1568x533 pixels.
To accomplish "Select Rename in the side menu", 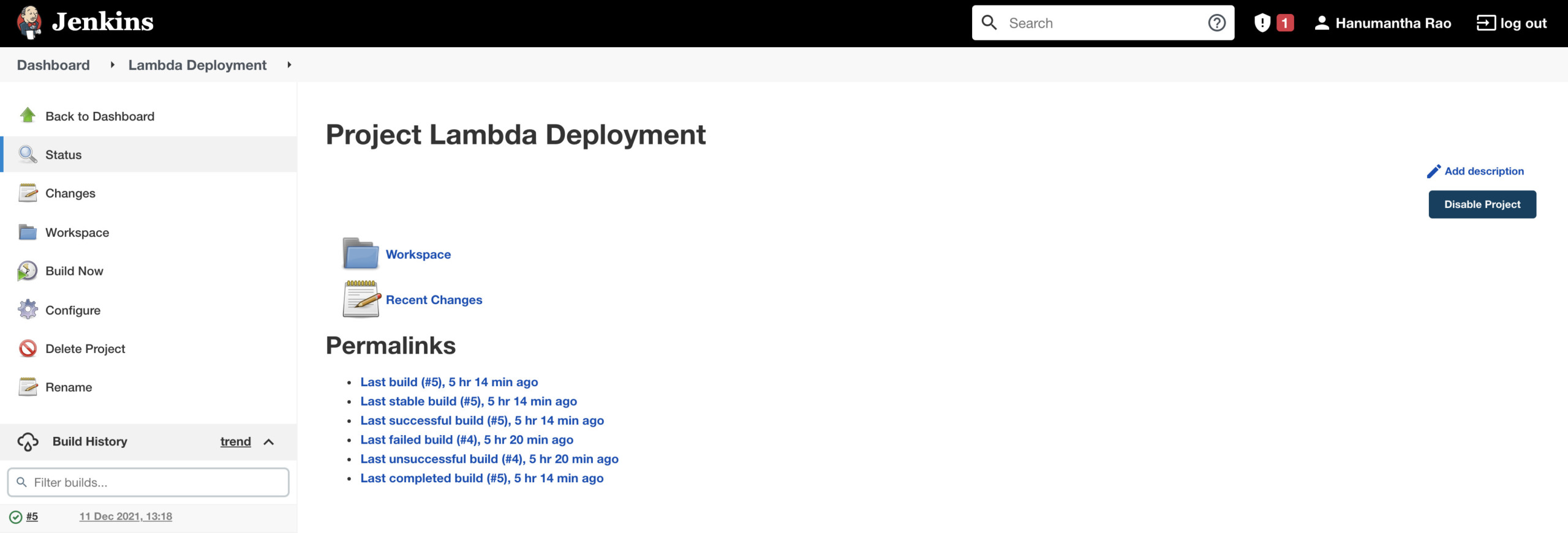I will (x=69, y=387).
